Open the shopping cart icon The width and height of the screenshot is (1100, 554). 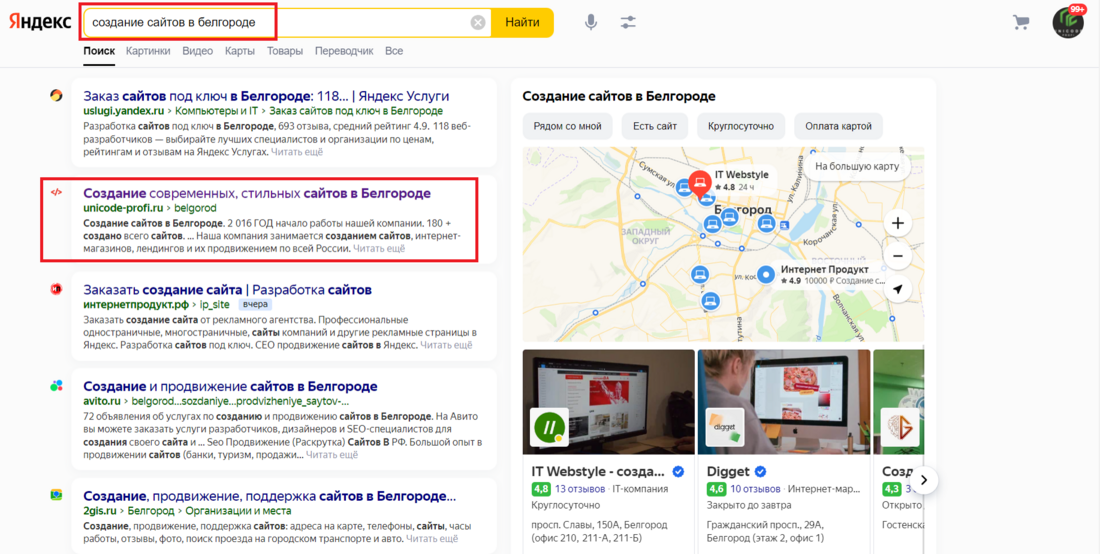click(1021, 22)
